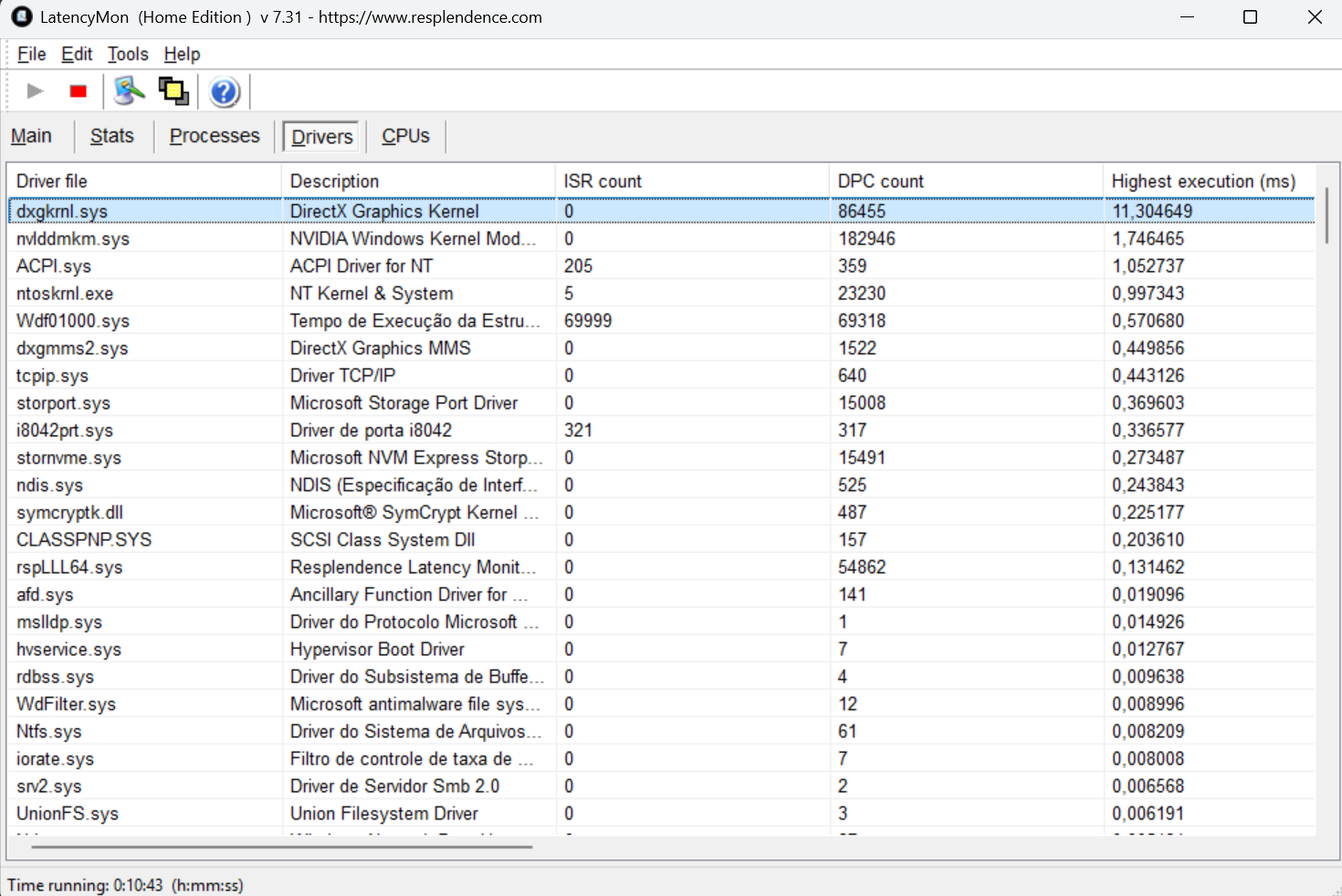This screenshot has width=1342, height=896.
Task: Select the Wdf01000.sys driver row
Action: 662,320
